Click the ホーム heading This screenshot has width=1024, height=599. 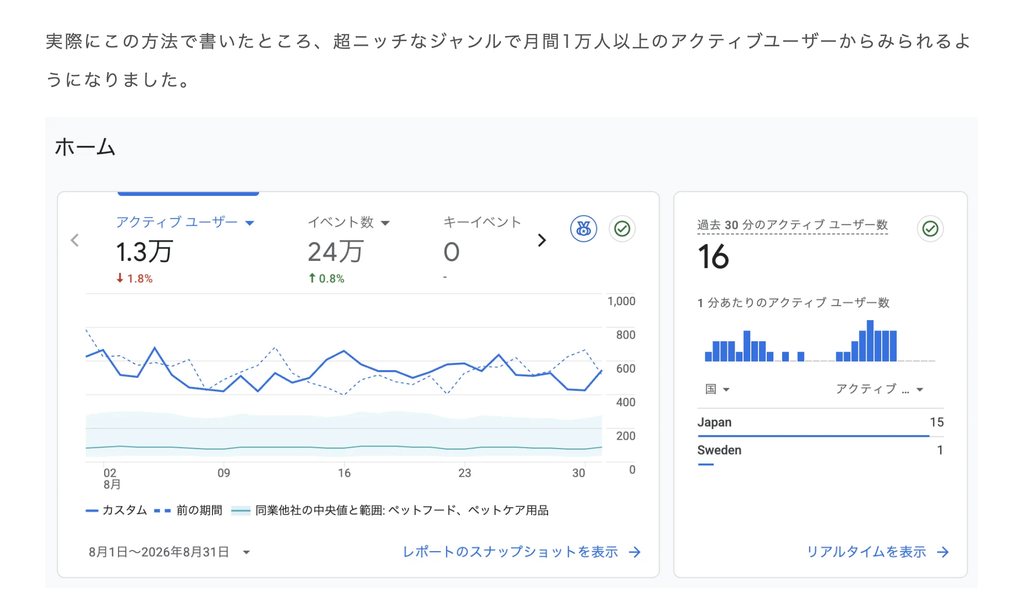pyautogui.click(x=85, y=147)
